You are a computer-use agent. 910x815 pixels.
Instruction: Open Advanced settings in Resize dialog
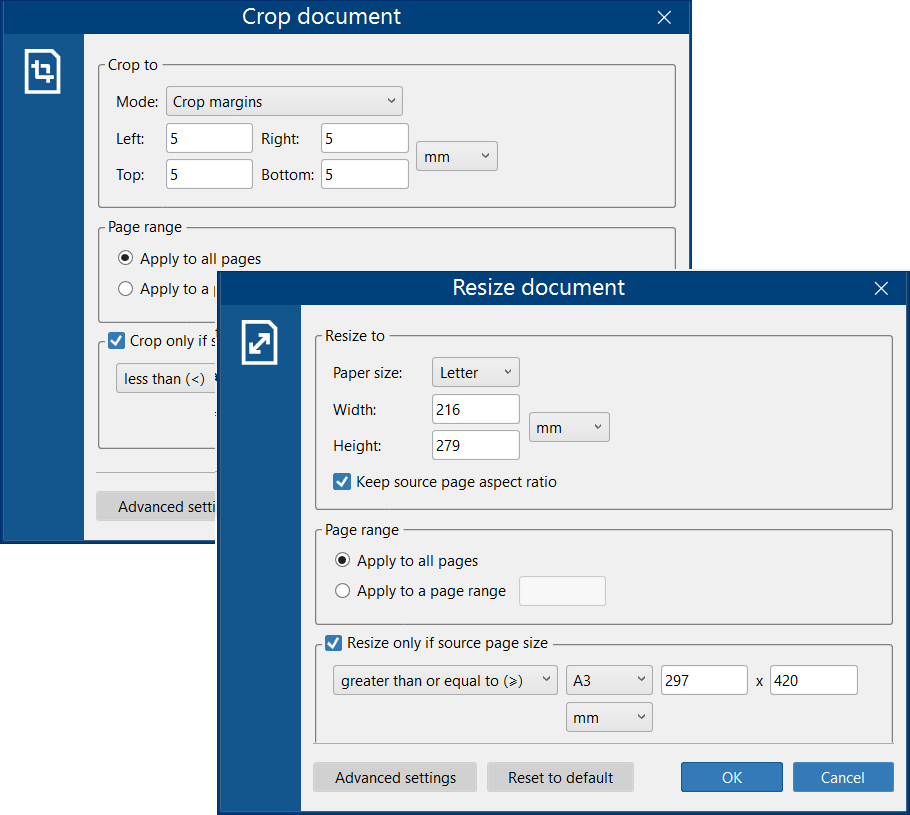[x=395, y=777]
